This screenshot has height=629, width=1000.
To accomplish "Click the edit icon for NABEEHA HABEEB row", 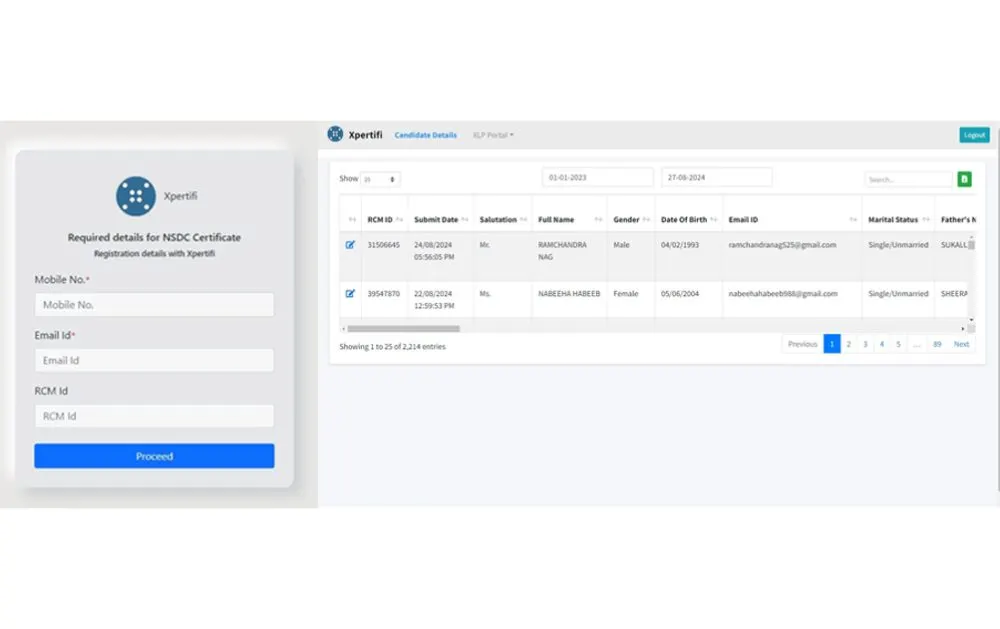I will pyautogui.click(x=350, y=294).
